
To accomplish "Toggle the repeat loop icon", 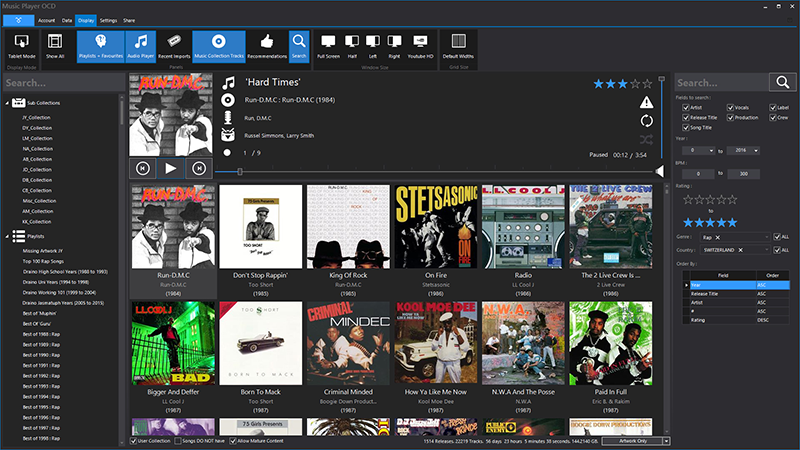I will pos(646,121).
